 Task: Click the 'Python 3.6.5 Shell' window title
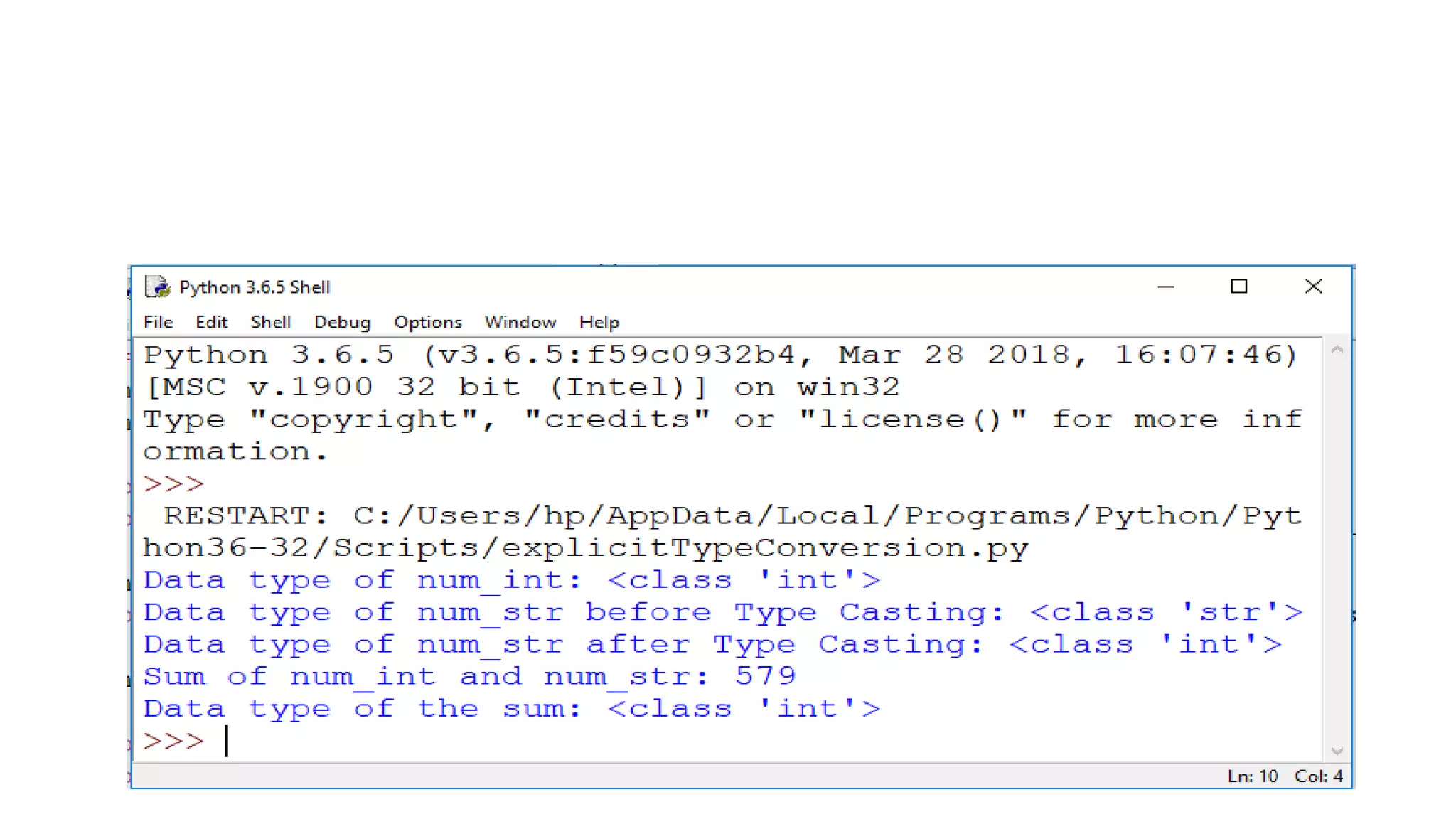click(x=255, y=287)
